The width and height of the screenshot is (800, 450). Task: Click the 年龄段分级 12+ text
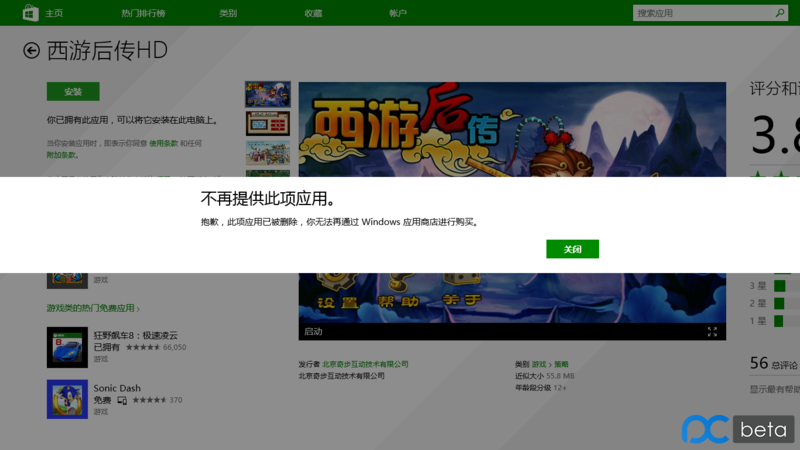(541, 388)
